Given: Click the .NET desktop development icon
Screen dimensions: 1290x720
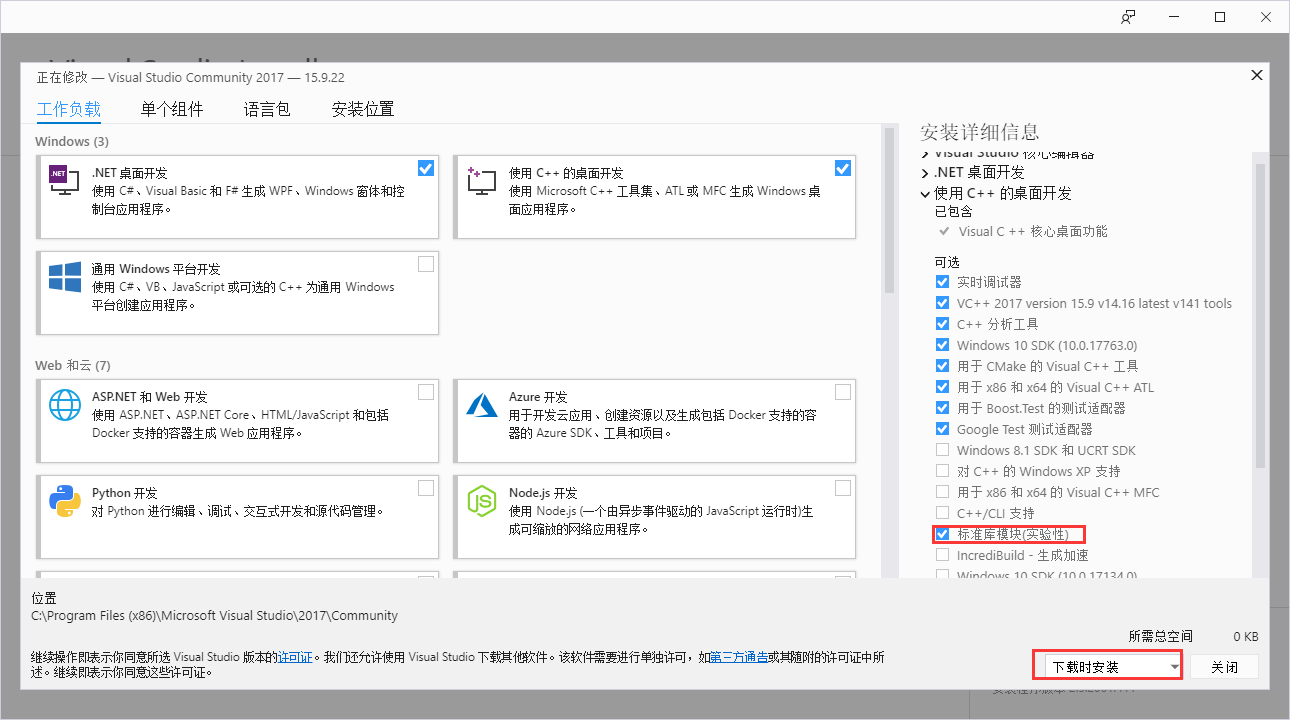Looking at the screenshot, I should click(64, 180).
